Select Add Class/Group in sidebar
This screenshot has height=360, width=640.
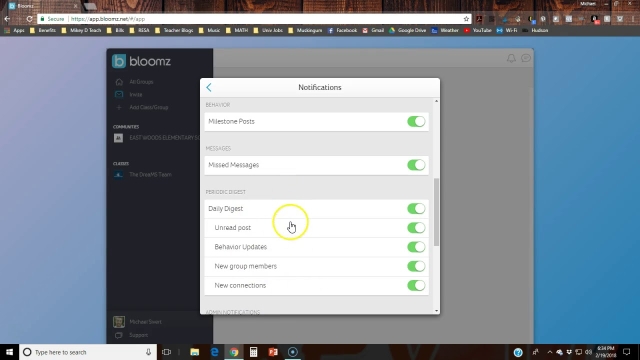point(149,107)
